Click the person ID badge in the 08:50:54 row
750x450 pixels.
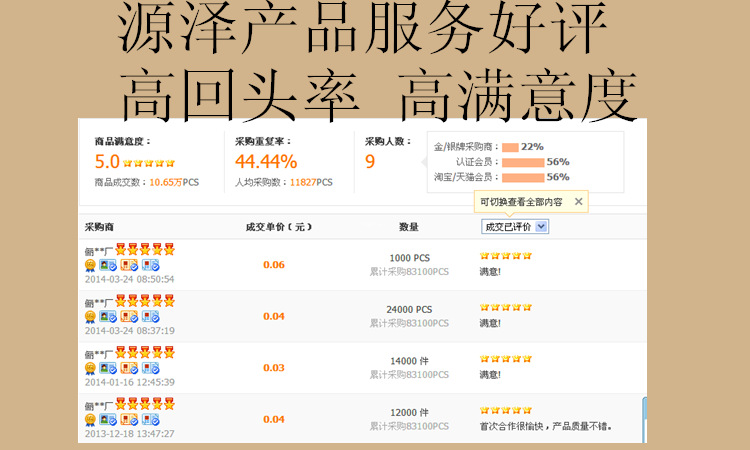pyautogui.click(x=108, y=265)
